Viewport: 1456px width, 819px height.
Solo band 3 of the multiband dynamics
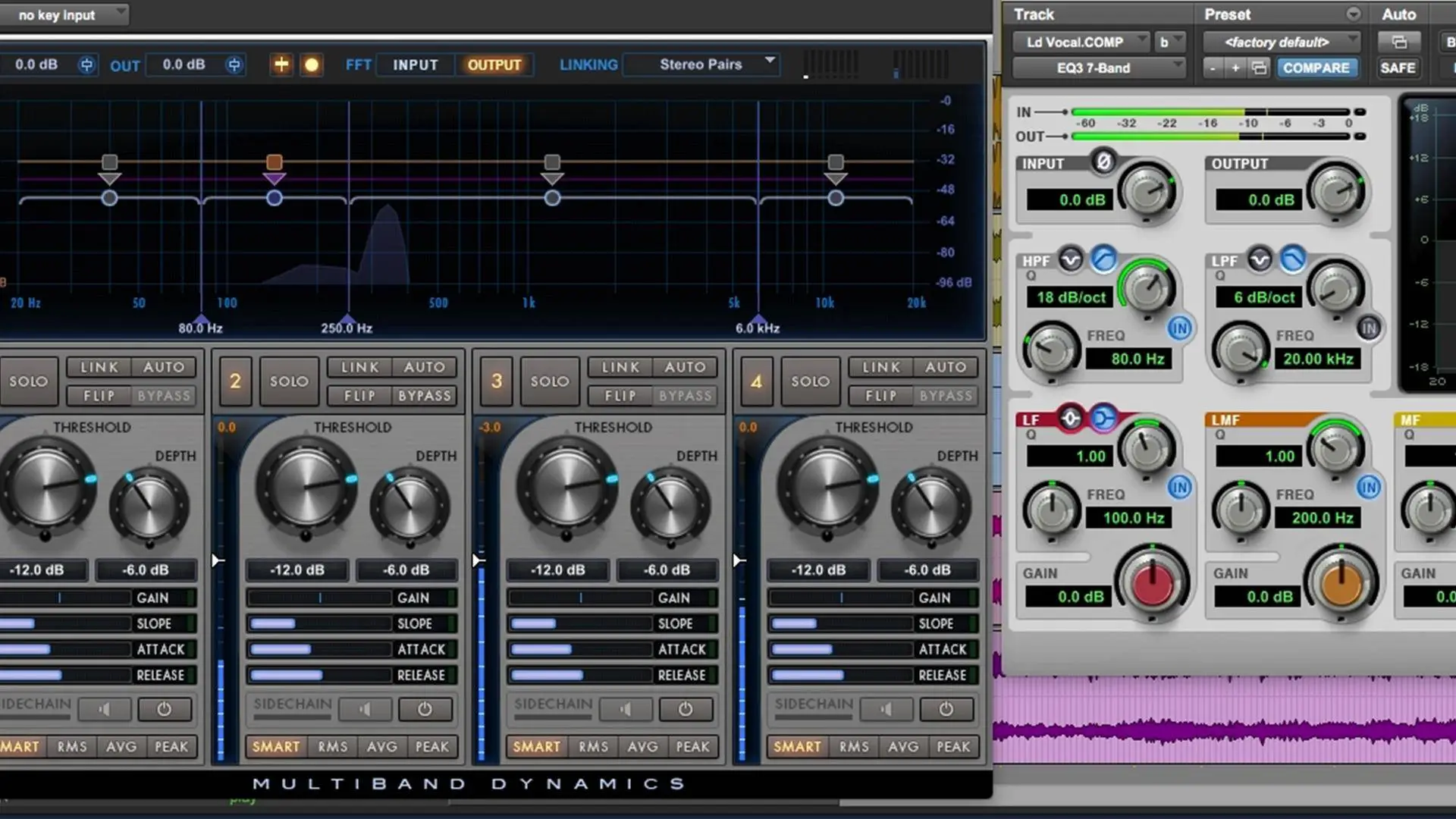pyautogui.click(x=550, y=381)
